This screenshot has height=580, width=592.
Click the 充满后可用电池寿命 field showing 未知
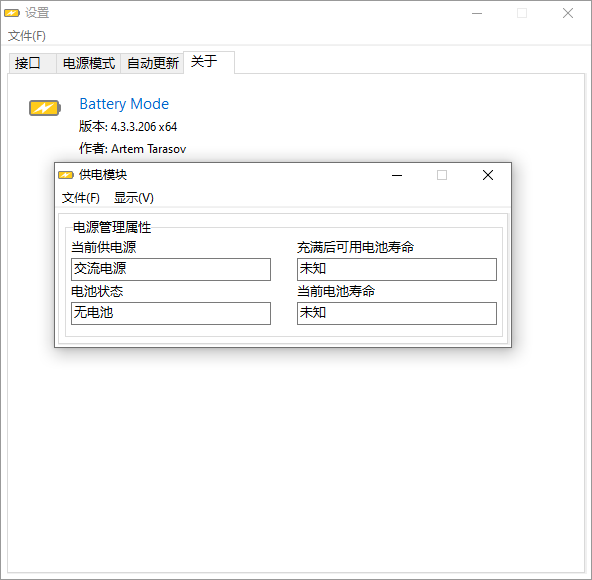[x=397, y=269]
